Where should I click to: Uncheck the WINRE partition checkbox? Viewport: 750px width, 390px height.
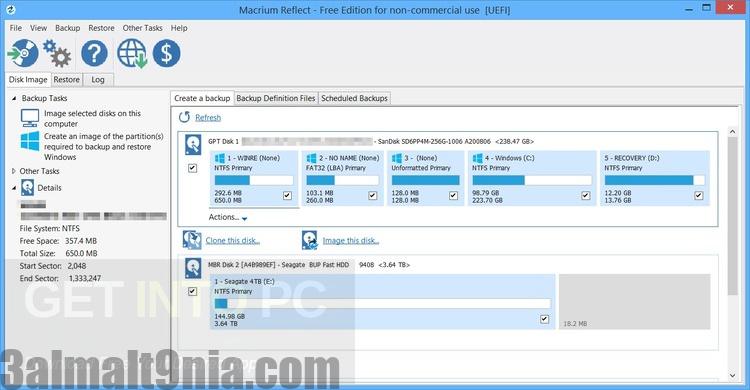point(287,195)
